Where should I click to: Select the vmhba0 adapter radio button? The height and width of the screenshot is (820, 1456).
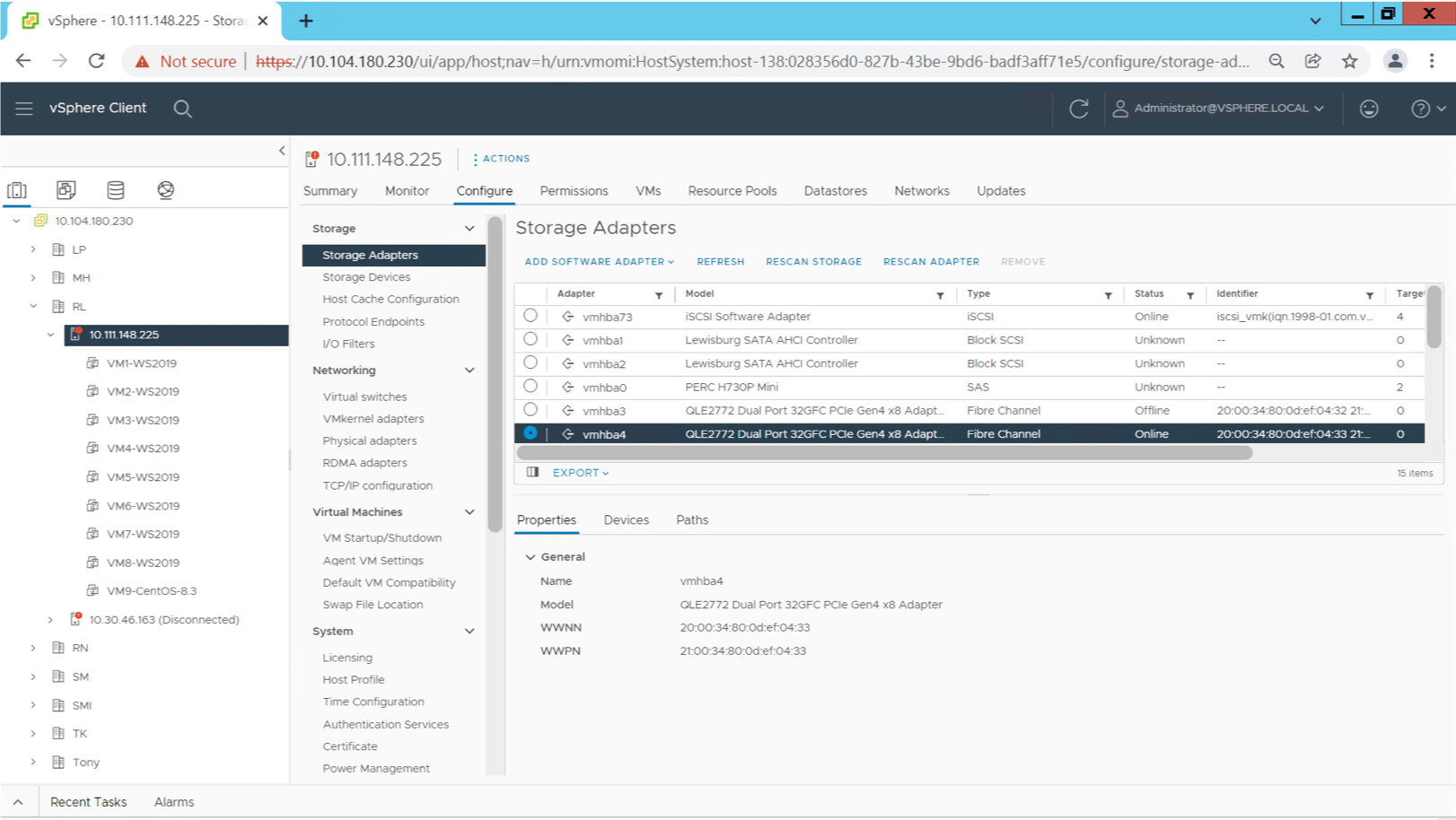531,386
